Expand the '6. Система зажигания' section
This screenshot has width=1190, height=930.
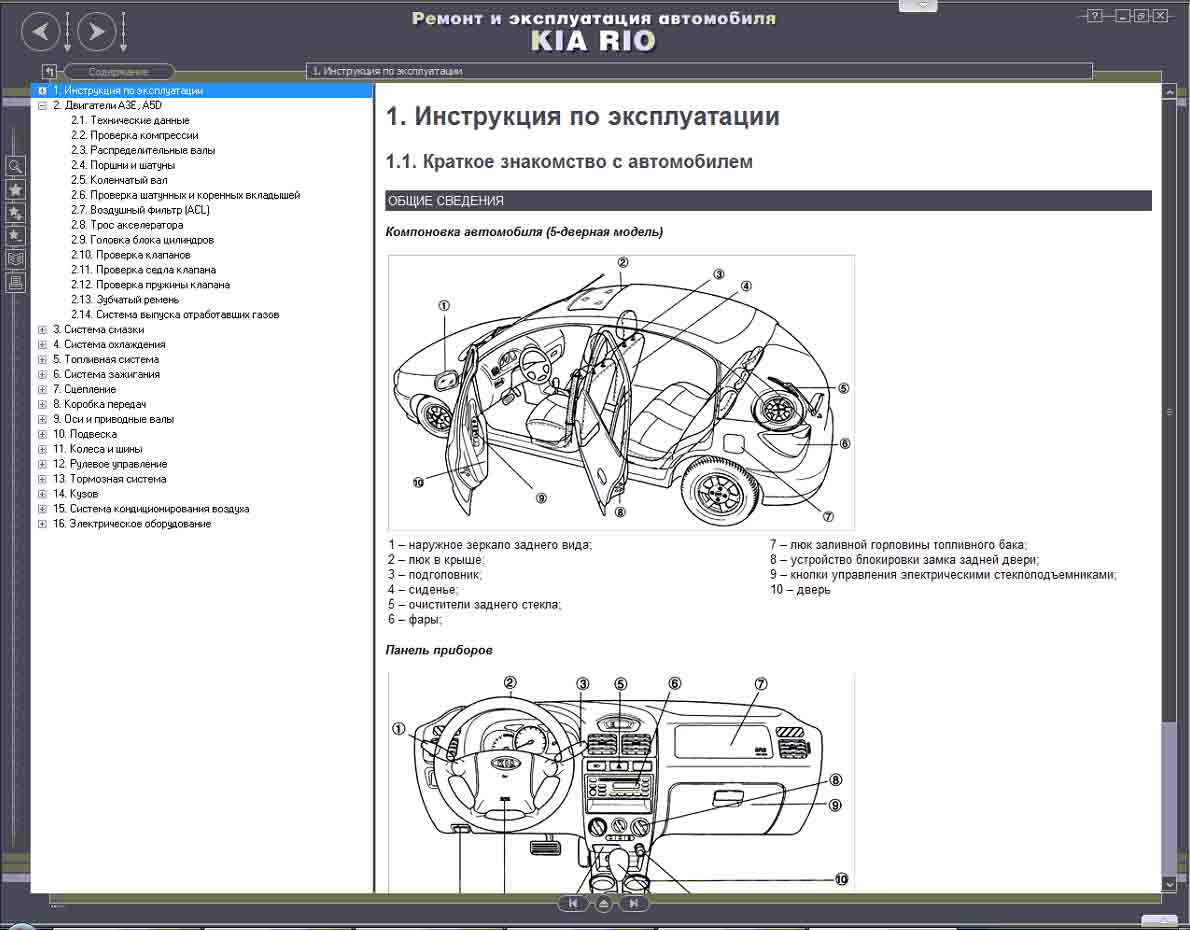coord(42,374)
